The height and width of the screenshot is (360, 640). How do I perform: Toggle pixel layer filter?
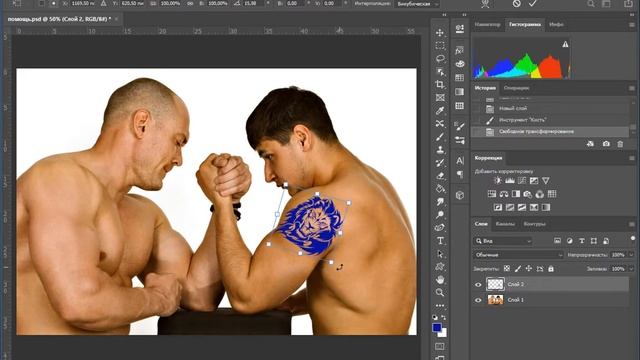(557, 241)
